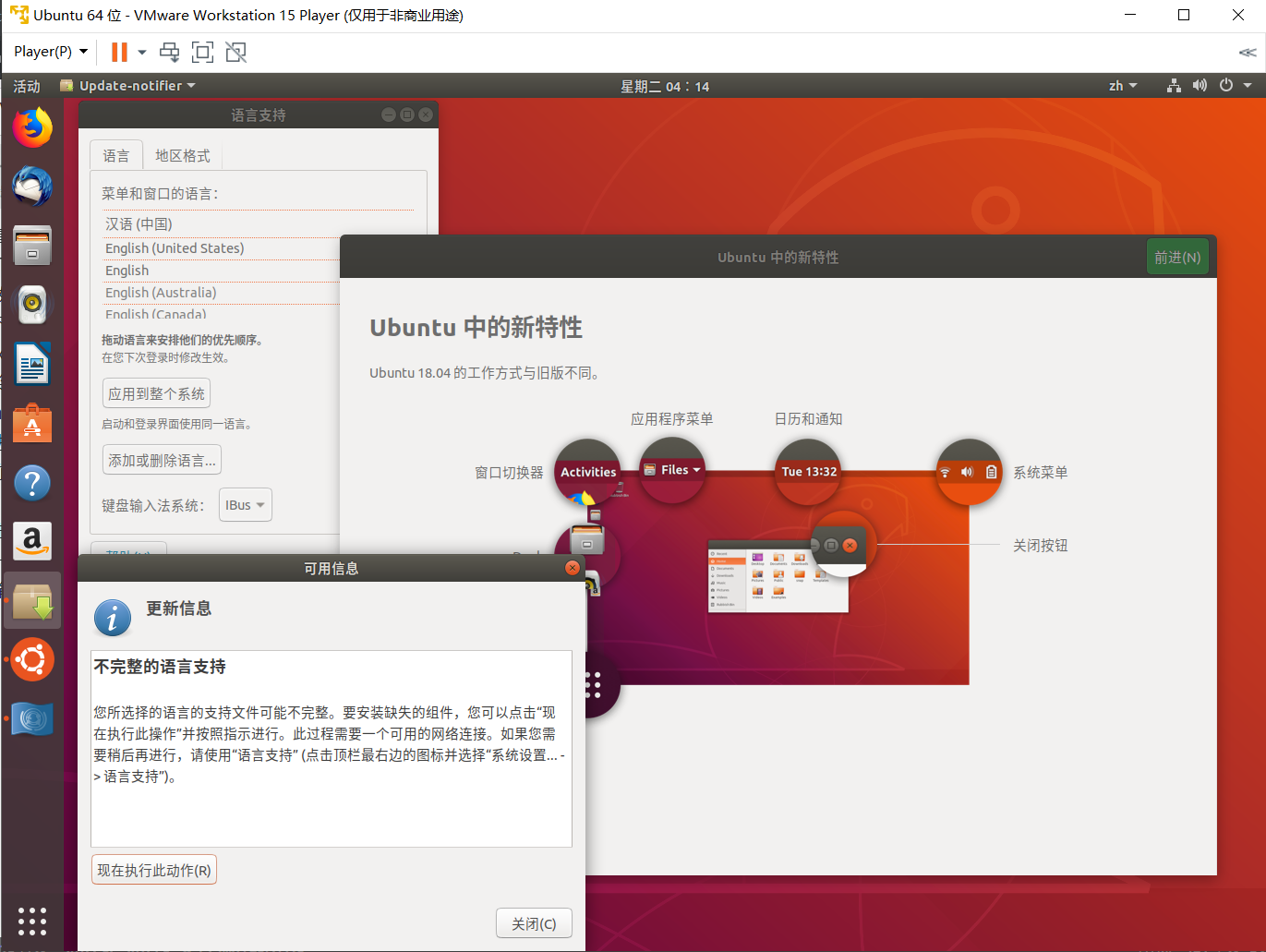Click 现在执行此动作(R) button
This screenshot has height=952, width=1266.
154,870
